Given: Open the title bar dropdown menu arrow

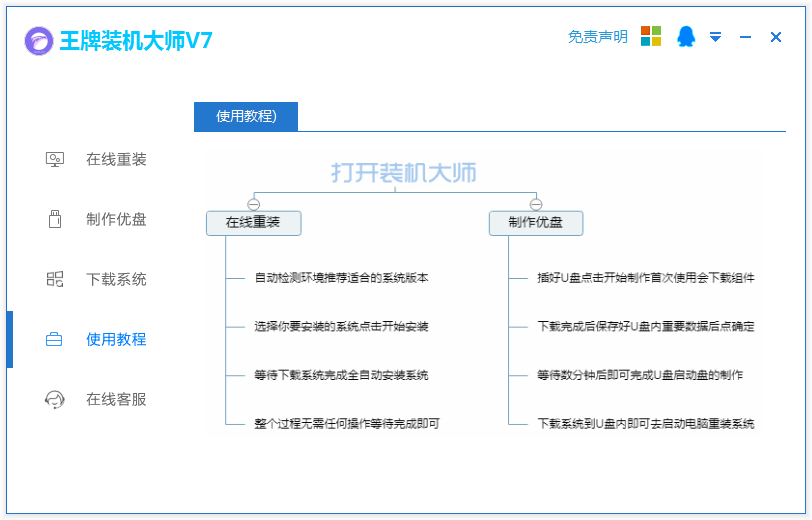Looking at the screenshot, I should 715,37.
